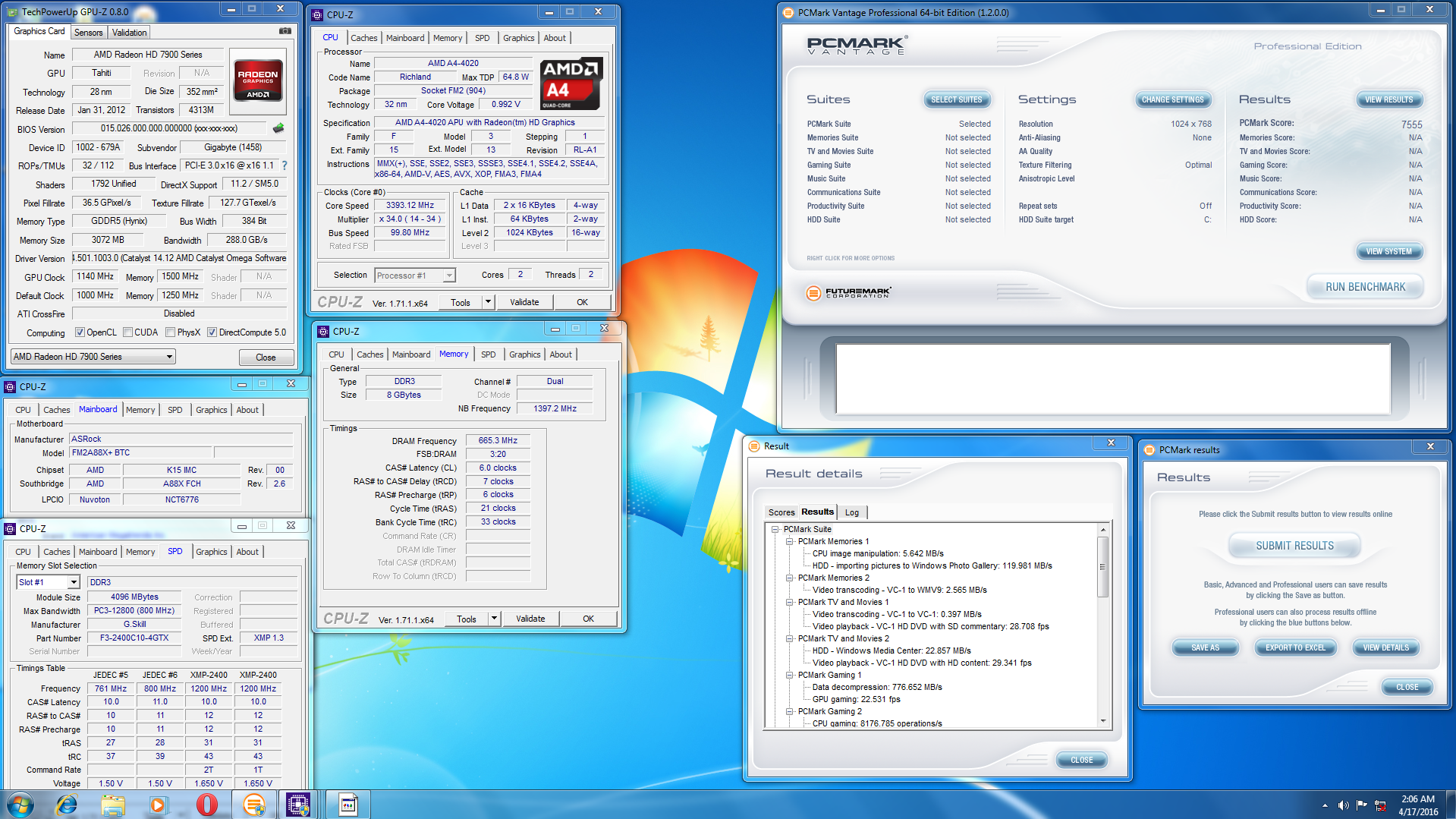Open SPD tab in CPU-Z Mainboard window

pos(175,410)
